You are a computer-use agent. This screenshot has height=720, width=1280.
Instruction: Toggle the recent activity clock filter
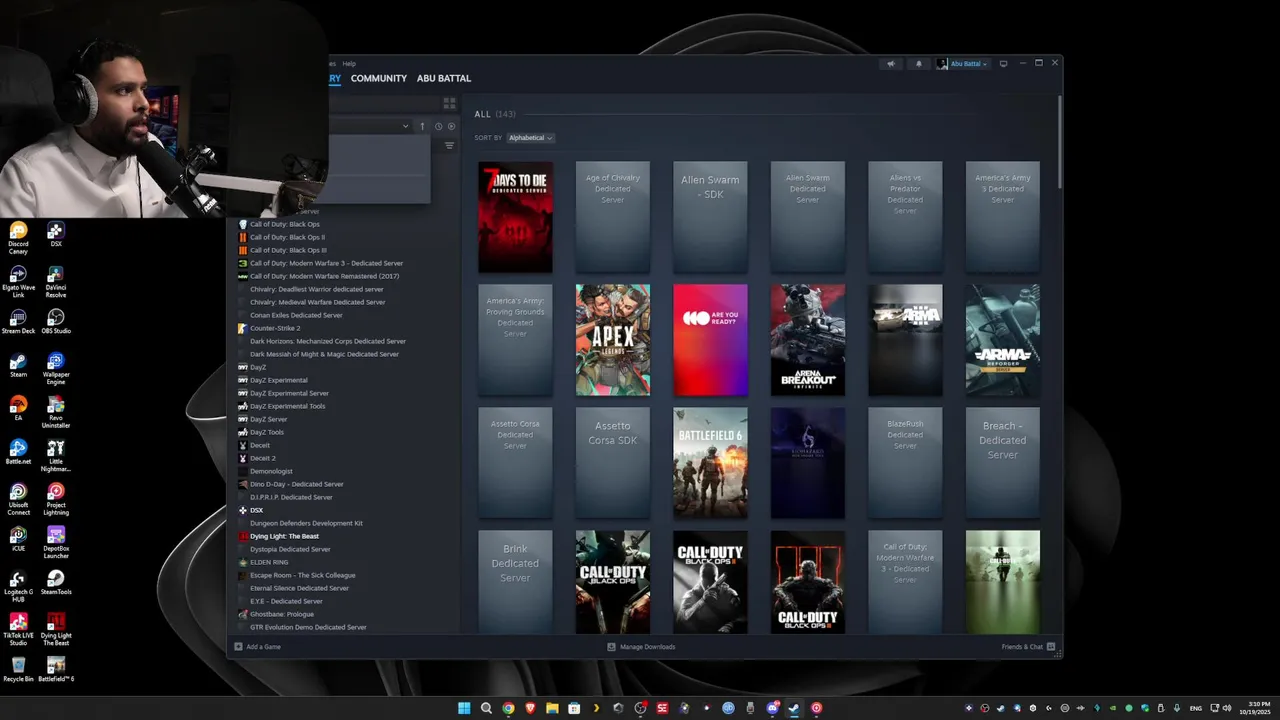click(x=438, y=126)
